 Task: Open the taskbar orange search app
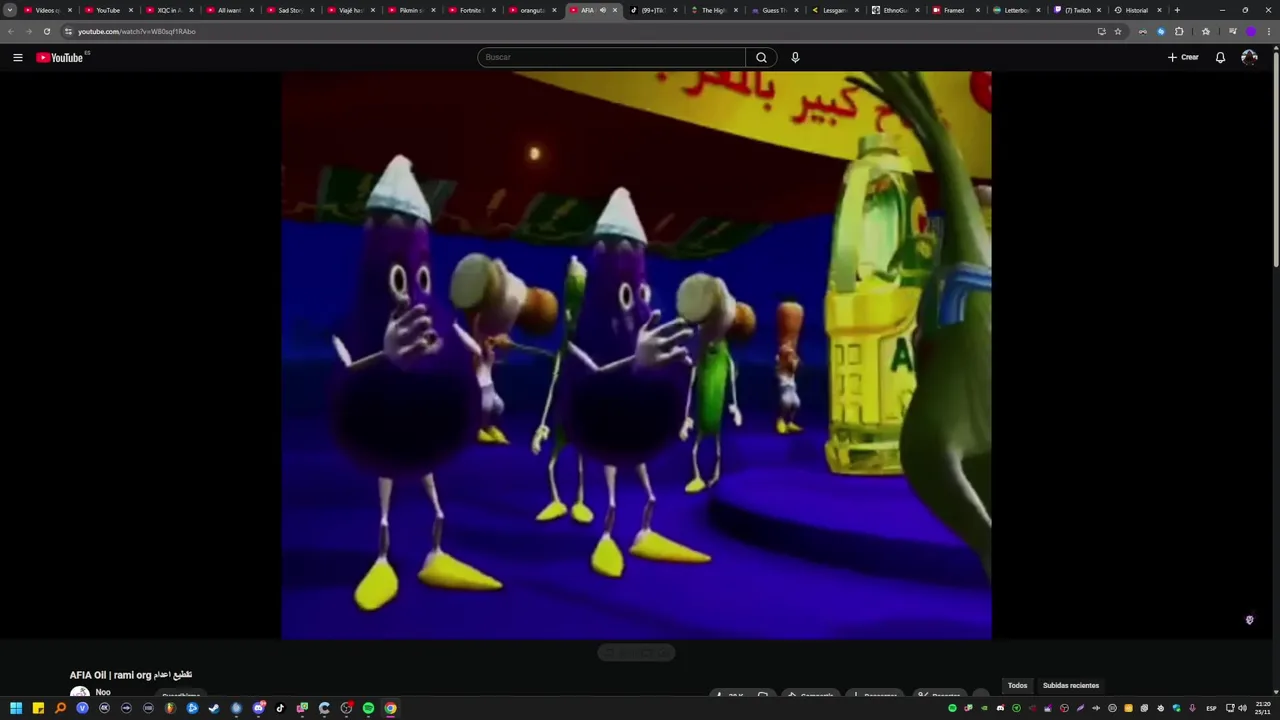tap(60, 708)
